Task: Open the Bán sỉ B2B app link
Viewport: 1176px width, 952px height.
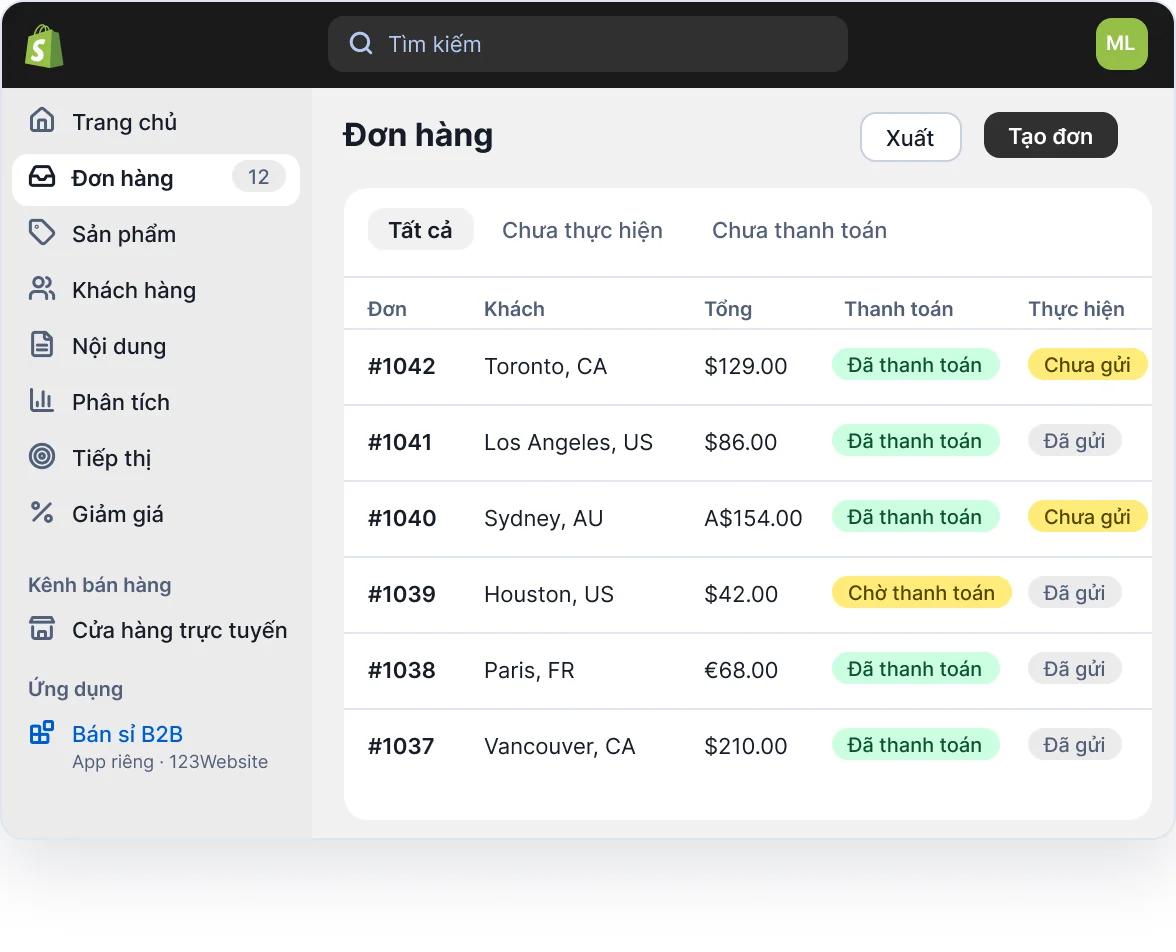Action: tap(128, 734)
